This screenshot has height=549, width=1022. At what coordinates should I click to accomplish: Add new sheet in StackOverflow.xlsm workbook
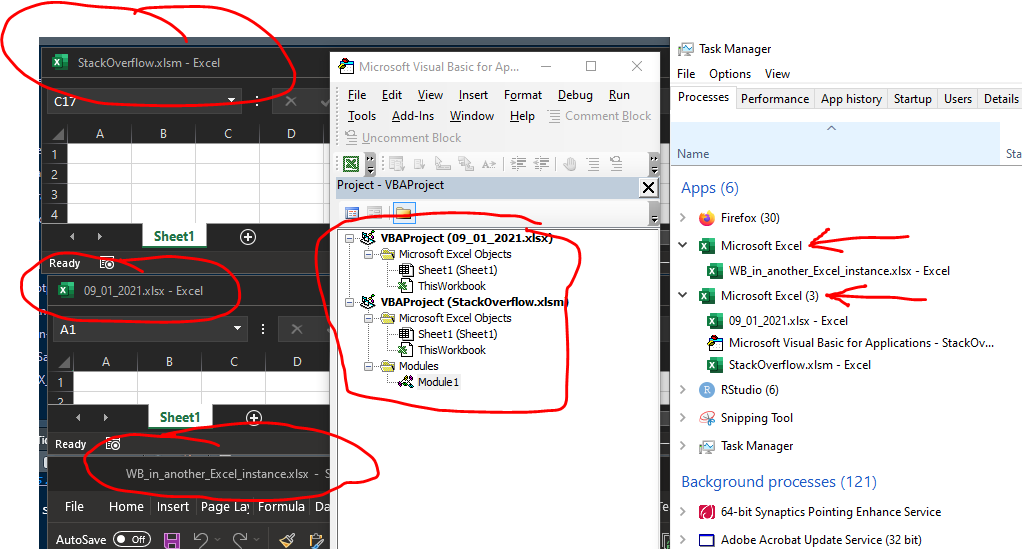click(248, 237)
